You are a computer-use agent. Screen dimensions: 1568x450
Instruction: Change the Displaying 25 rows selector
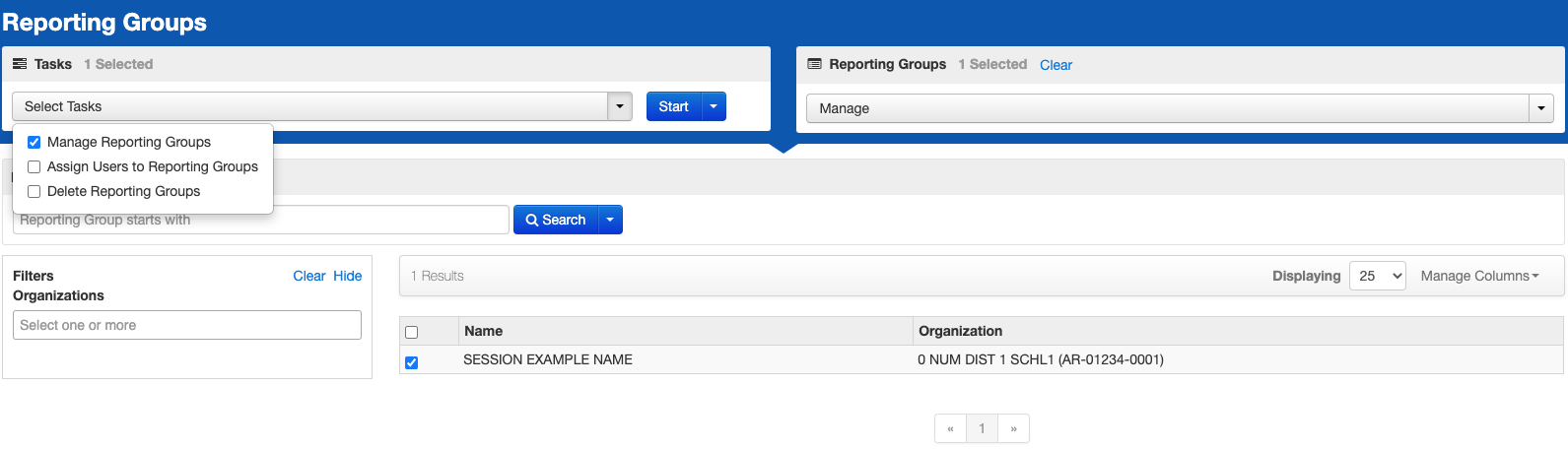tap(1377, 276)
